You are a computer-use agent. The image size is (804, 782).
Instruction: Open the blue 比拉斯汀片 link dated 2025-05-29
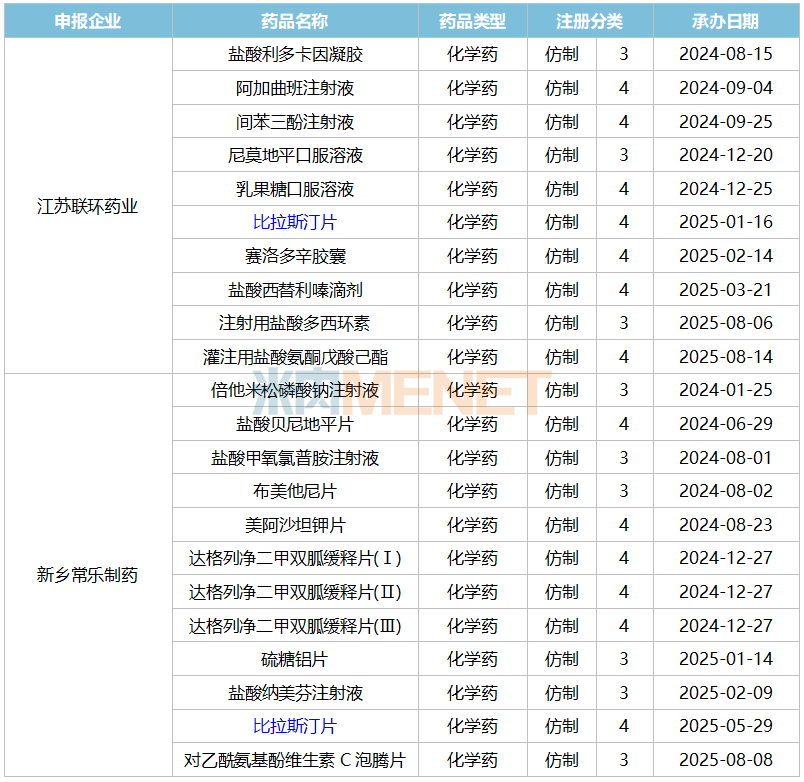coord(295,726)
